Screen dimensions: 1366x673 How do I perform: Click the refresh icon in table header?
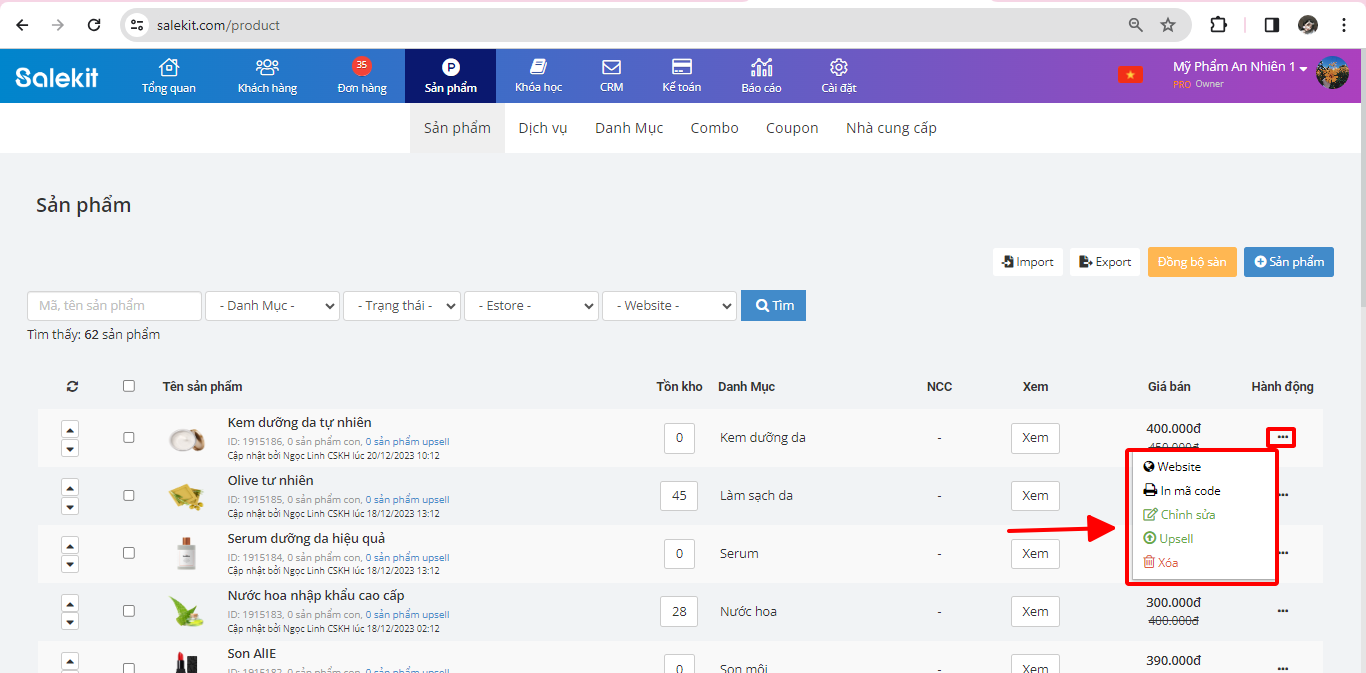71,387
